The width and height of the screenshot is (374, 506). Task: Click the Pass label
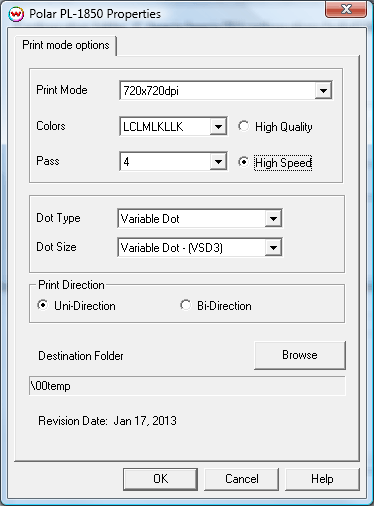click(x=48, y=161)
